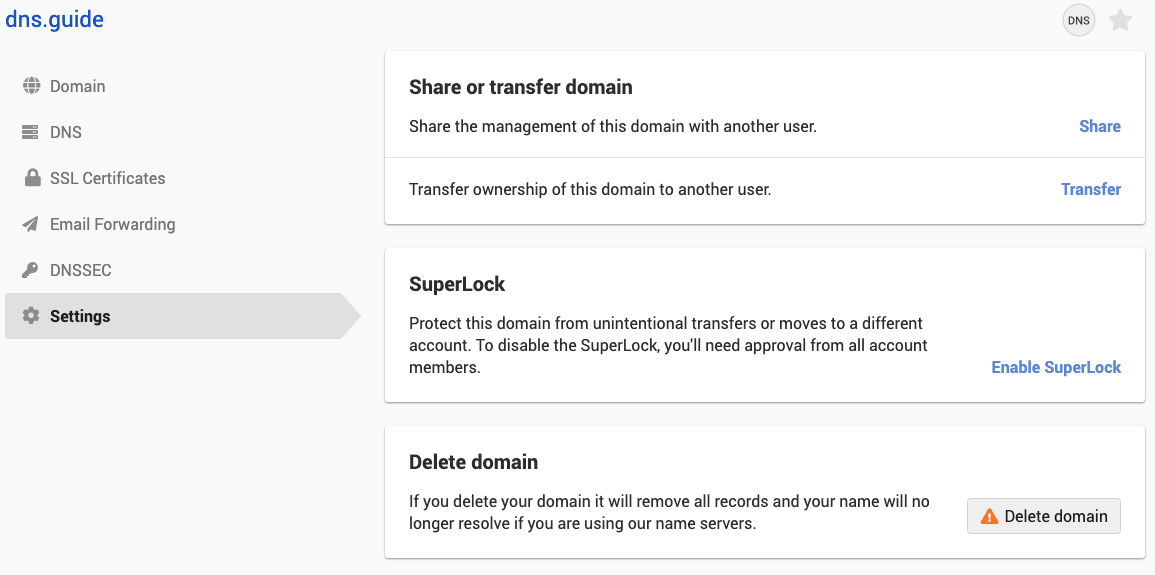Screen dimensions: 1155x575
Task: Click the globe icon beside Domain
Action: (x=31, y=86)
